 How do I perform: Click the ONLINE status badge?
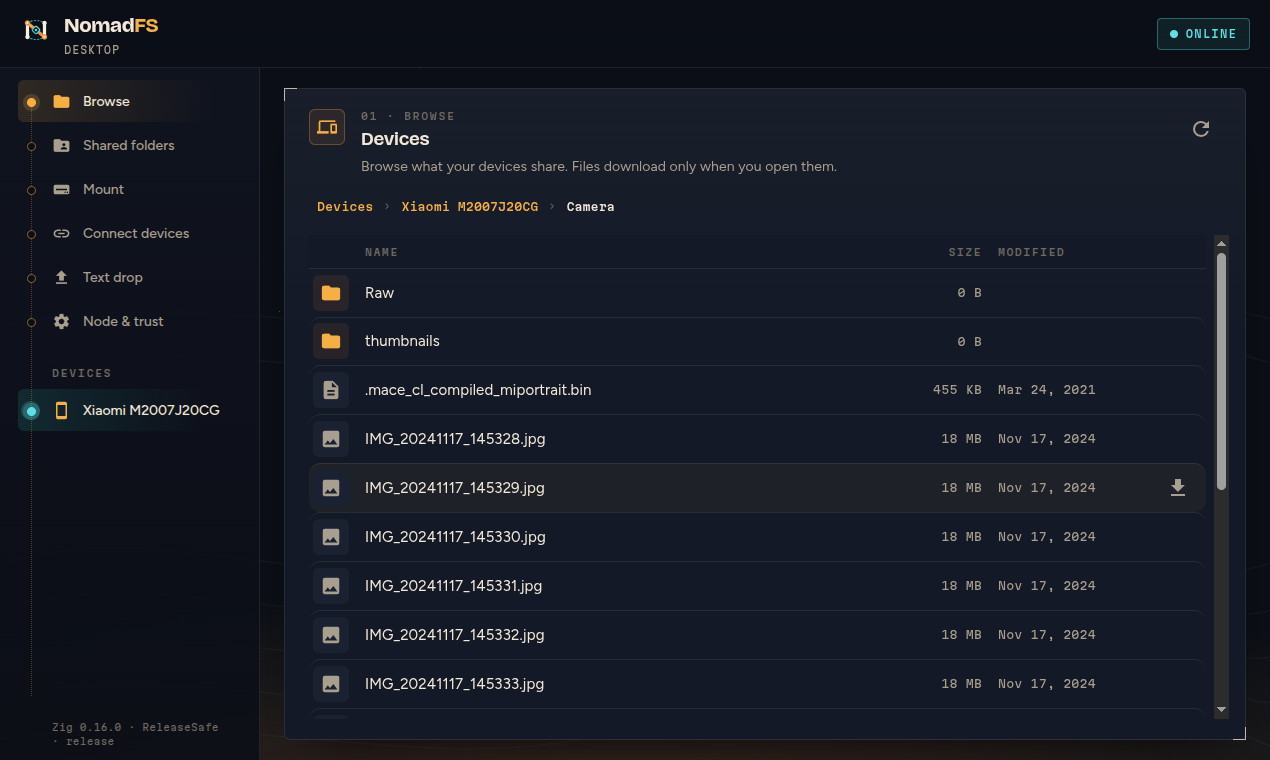click(x=1203, y=34)
